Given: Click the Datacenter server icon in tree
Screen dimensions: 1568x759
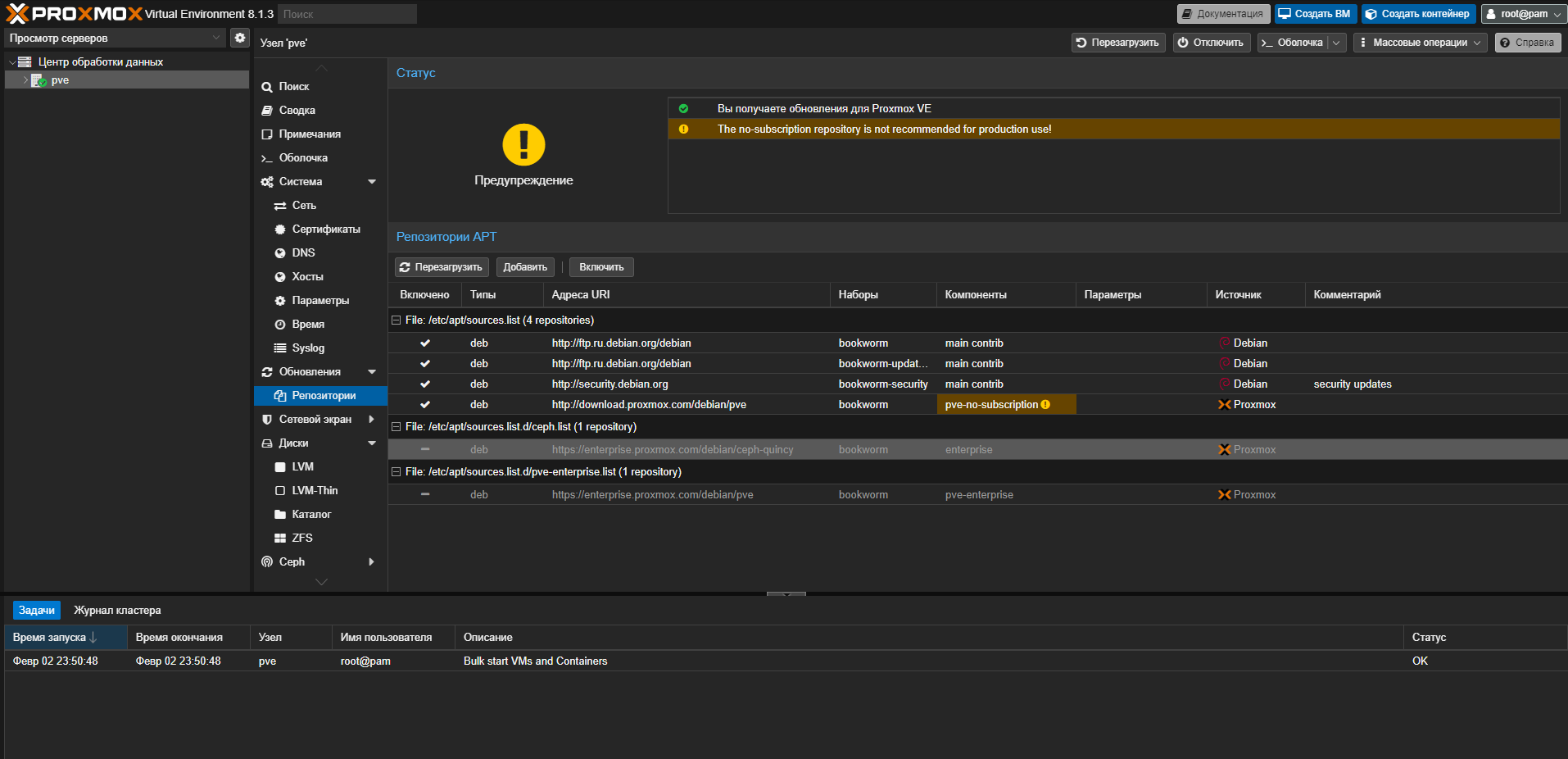Looking at the screenshot, I should pos(25,61).
